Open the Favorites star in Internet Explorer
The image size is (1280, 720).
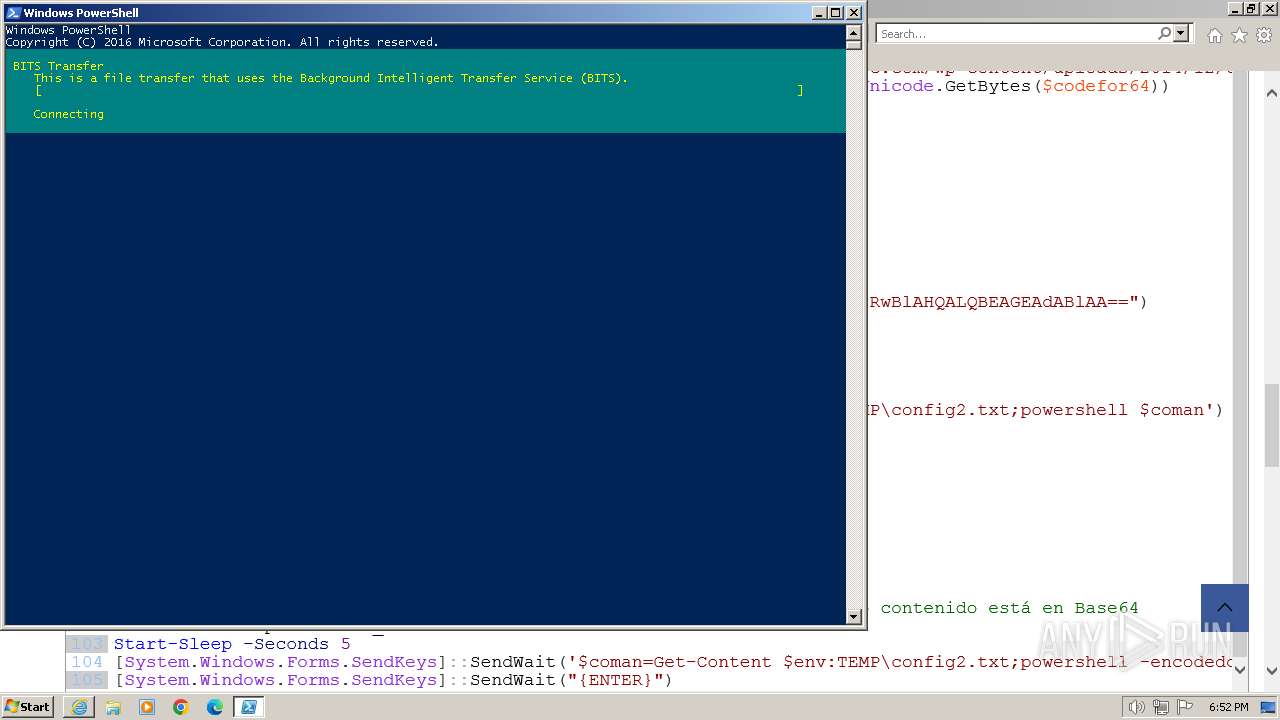[1239, 35]
